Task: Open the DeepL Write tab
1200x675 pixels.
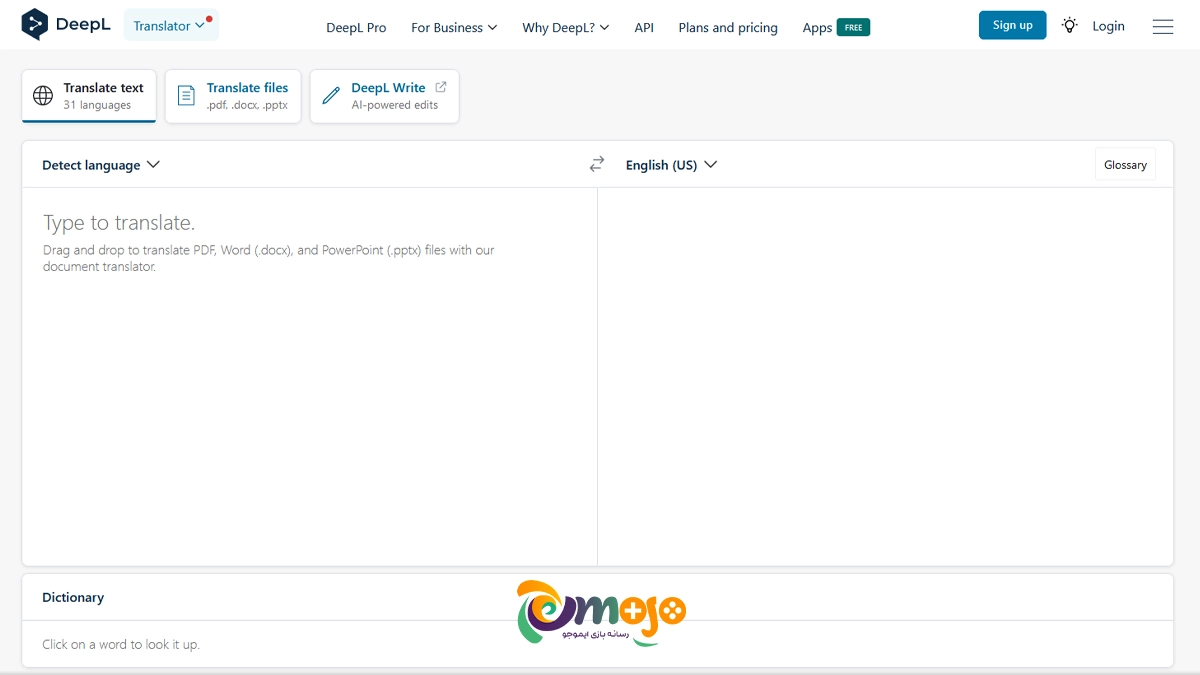Action: coord(385,96)
